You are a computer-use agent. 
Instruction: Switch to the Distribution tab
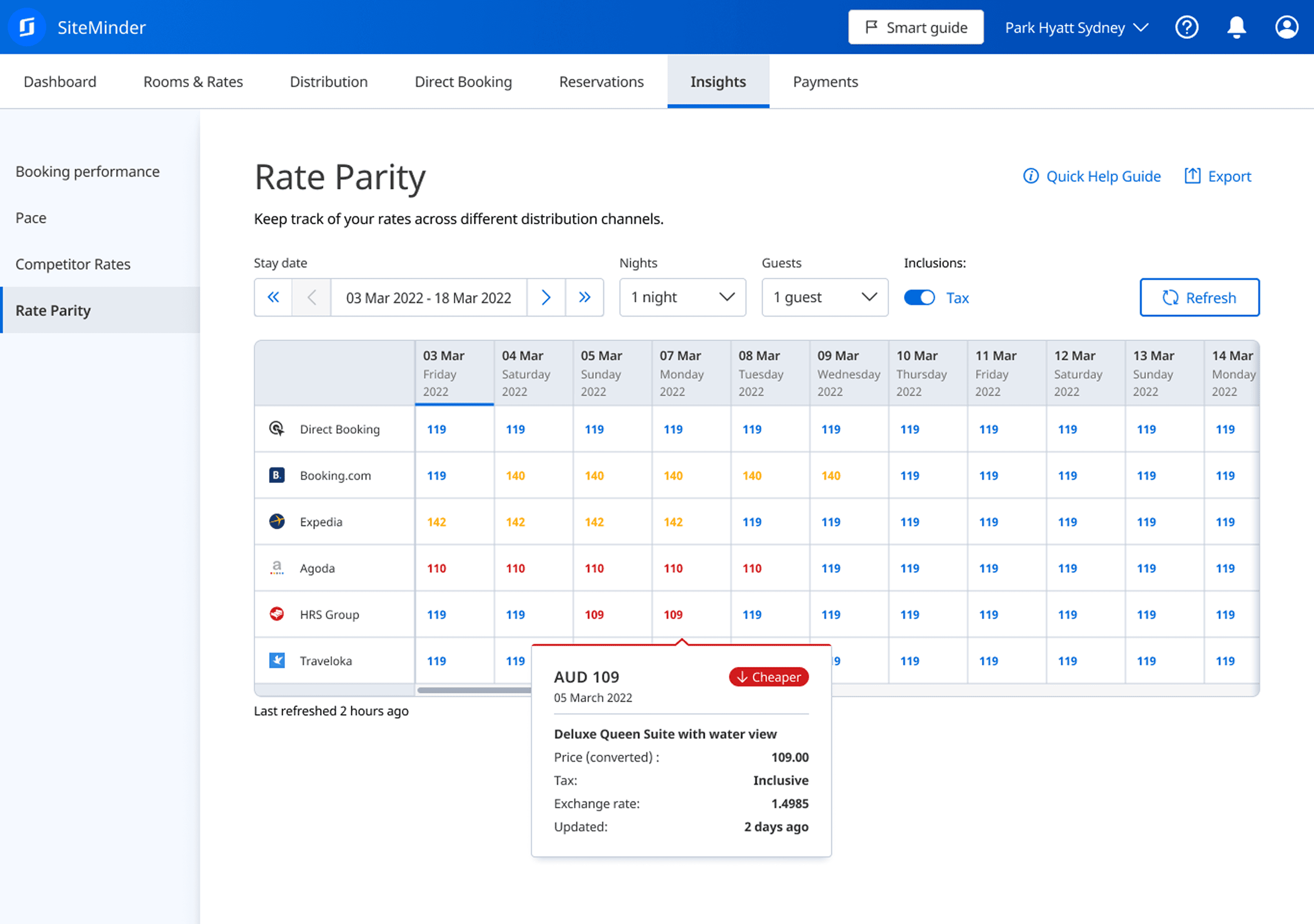pyautogui.click(x=328, y=82)
